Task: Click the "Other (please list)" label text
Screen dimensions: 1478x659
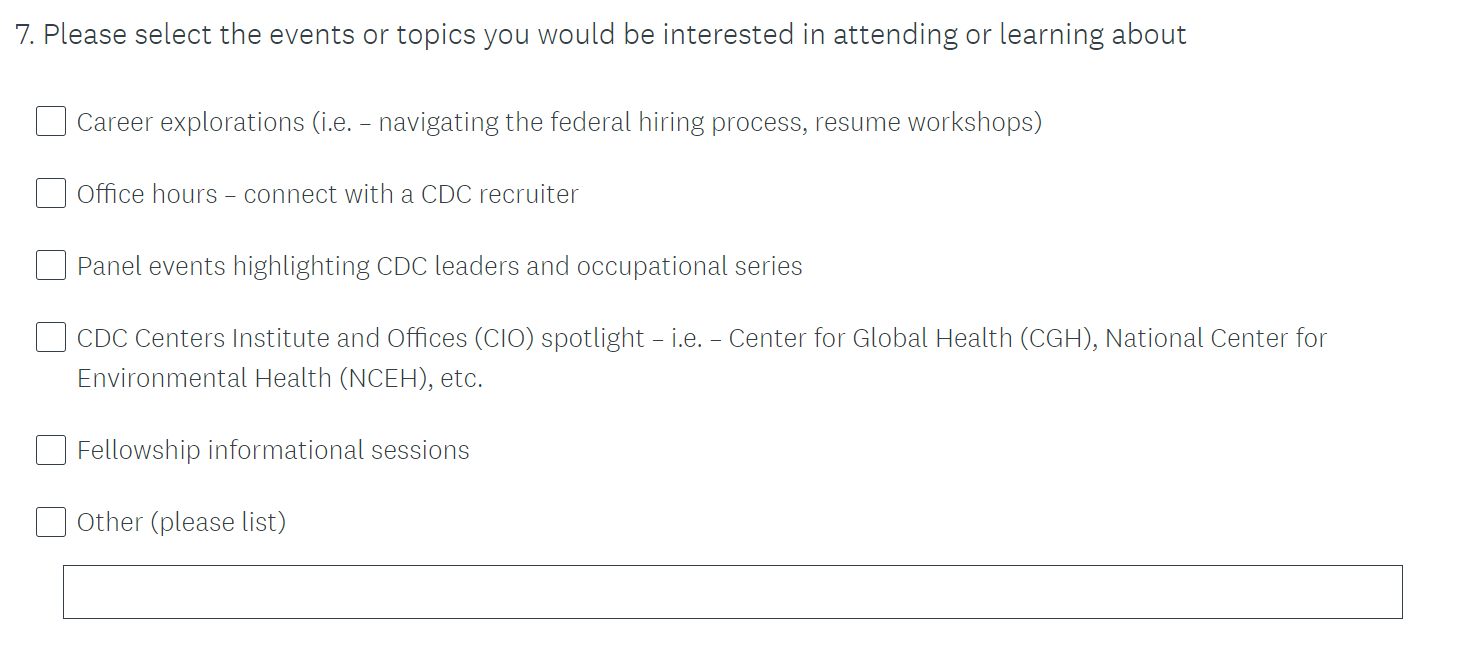Action: (x=181, y=522)
